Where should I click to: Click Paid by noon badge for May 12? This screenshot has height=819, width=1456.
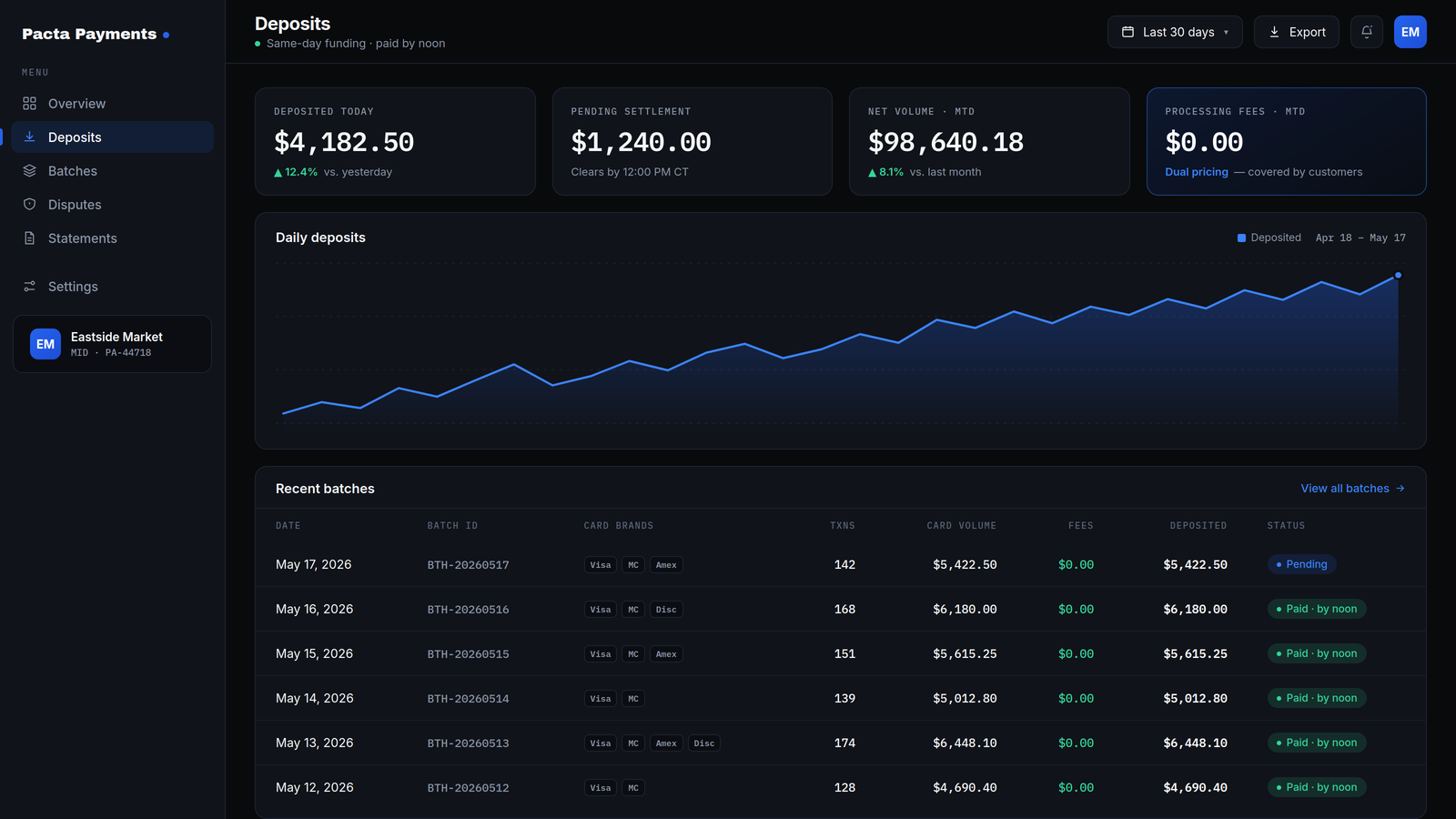point(1317,787)
